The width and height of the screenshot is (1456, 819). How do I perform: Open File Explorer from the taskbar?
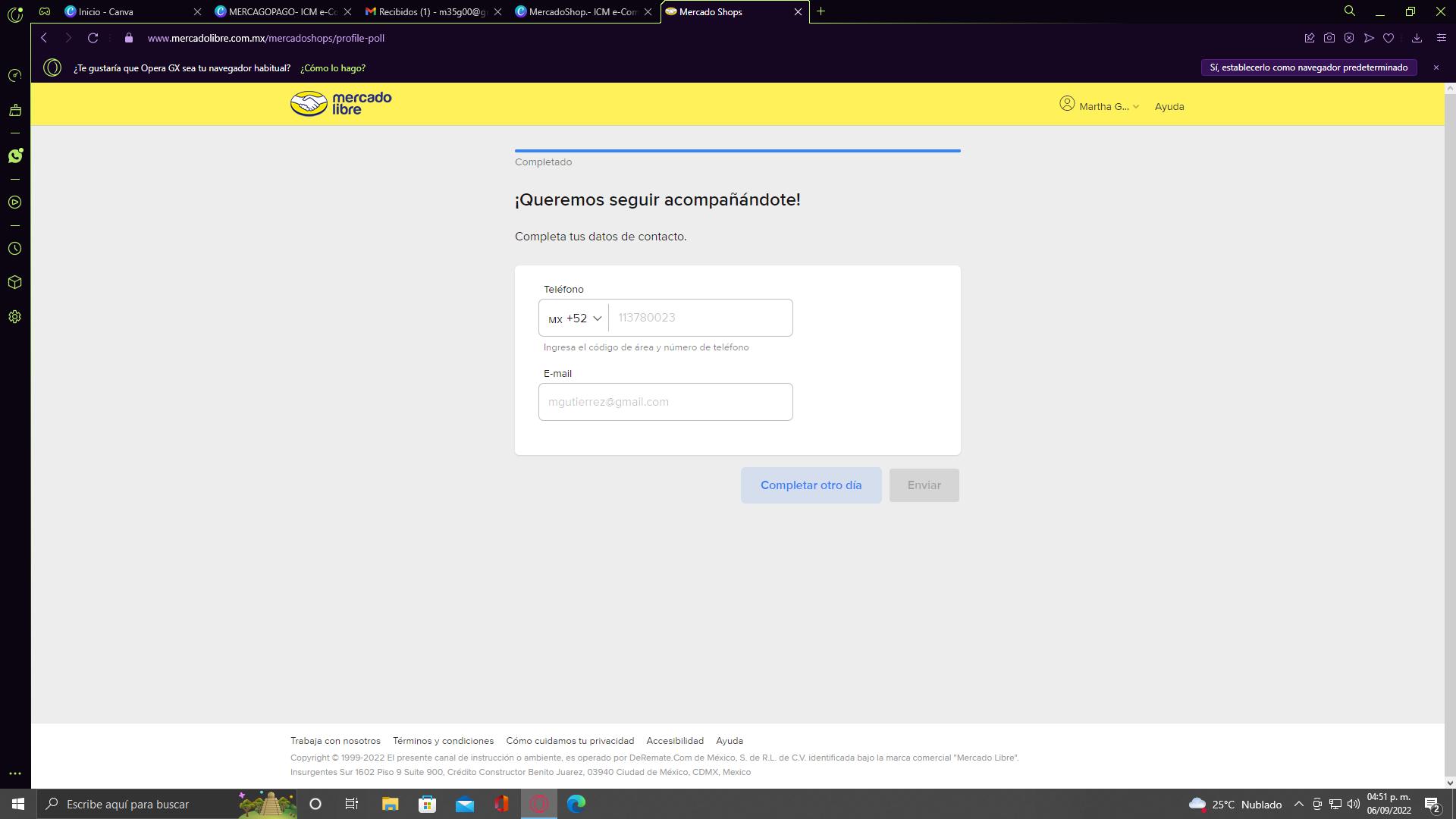(x=390, y=805)
